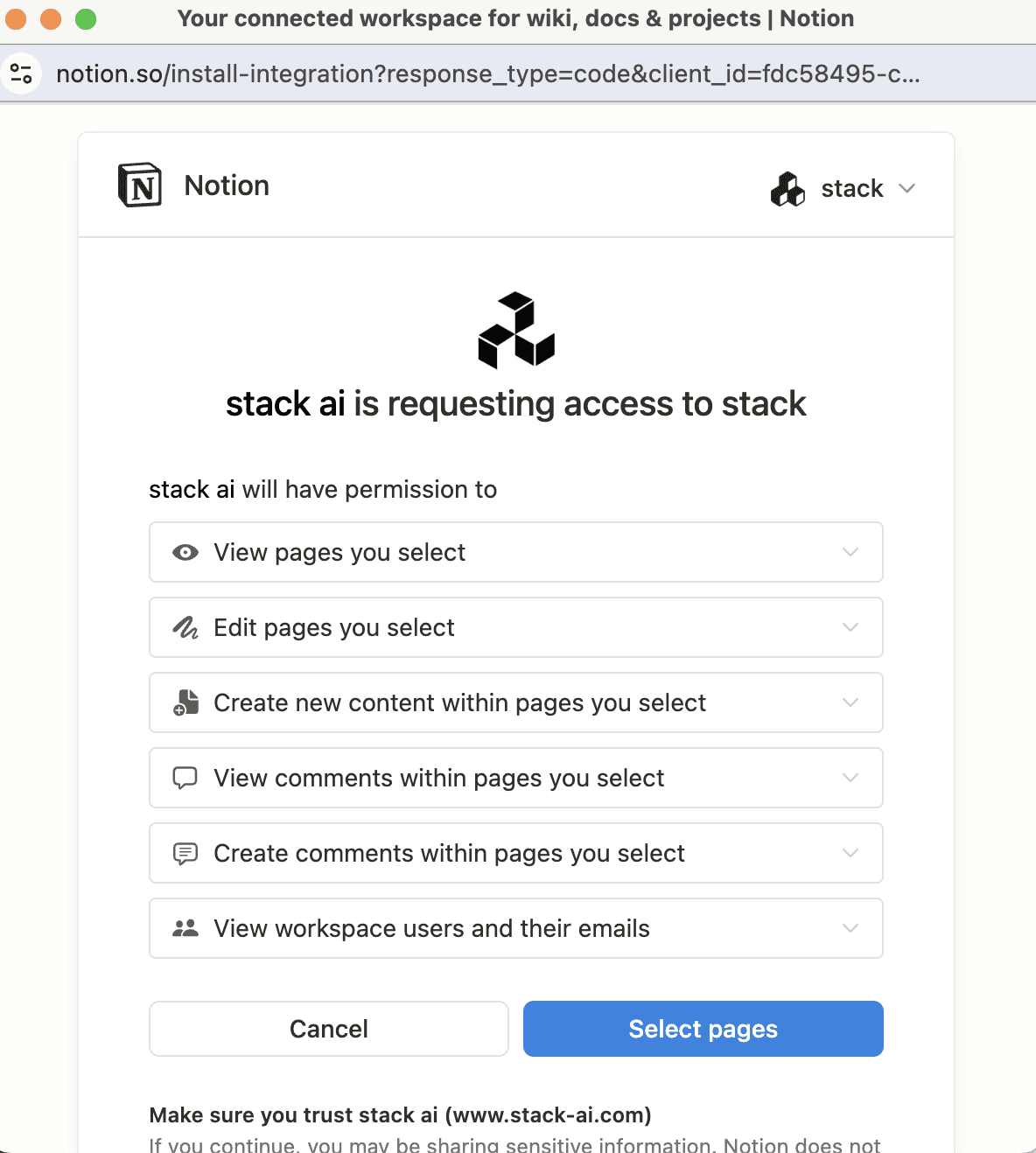Click the comment lines icon for Create comments
1036x1153 pixels.
pos(185,853)
